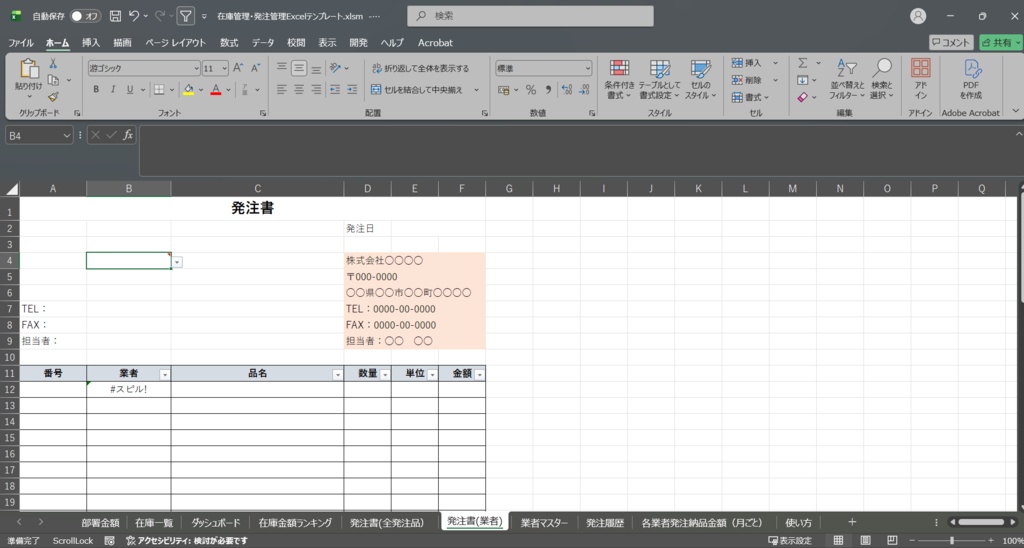
Task: Open the ファイル menu
Action: click(x=21, y=42)
